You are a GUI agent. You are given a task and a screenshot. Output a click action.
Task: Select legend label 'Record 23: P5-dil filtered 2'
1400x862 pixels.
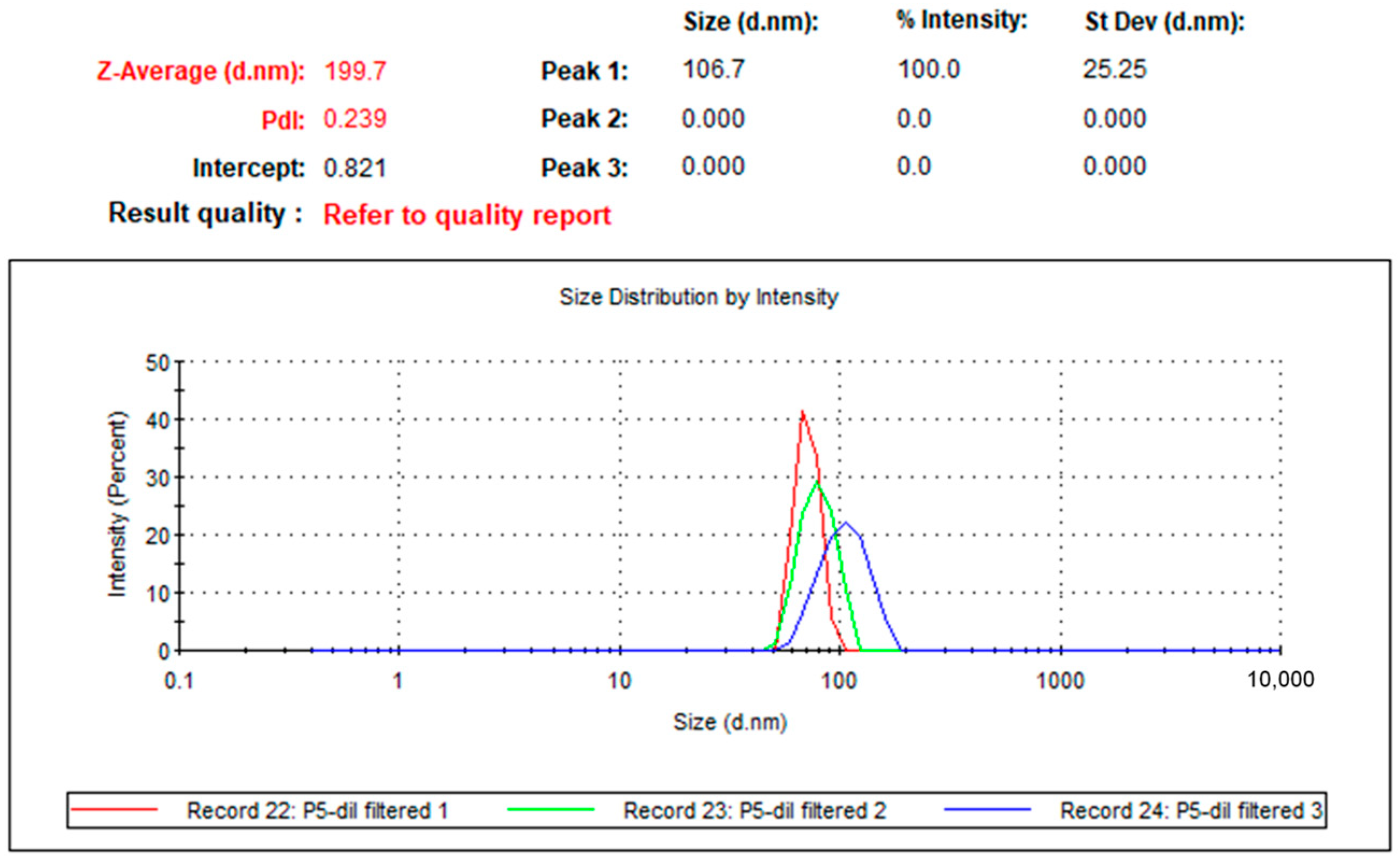tap(754, 811)
